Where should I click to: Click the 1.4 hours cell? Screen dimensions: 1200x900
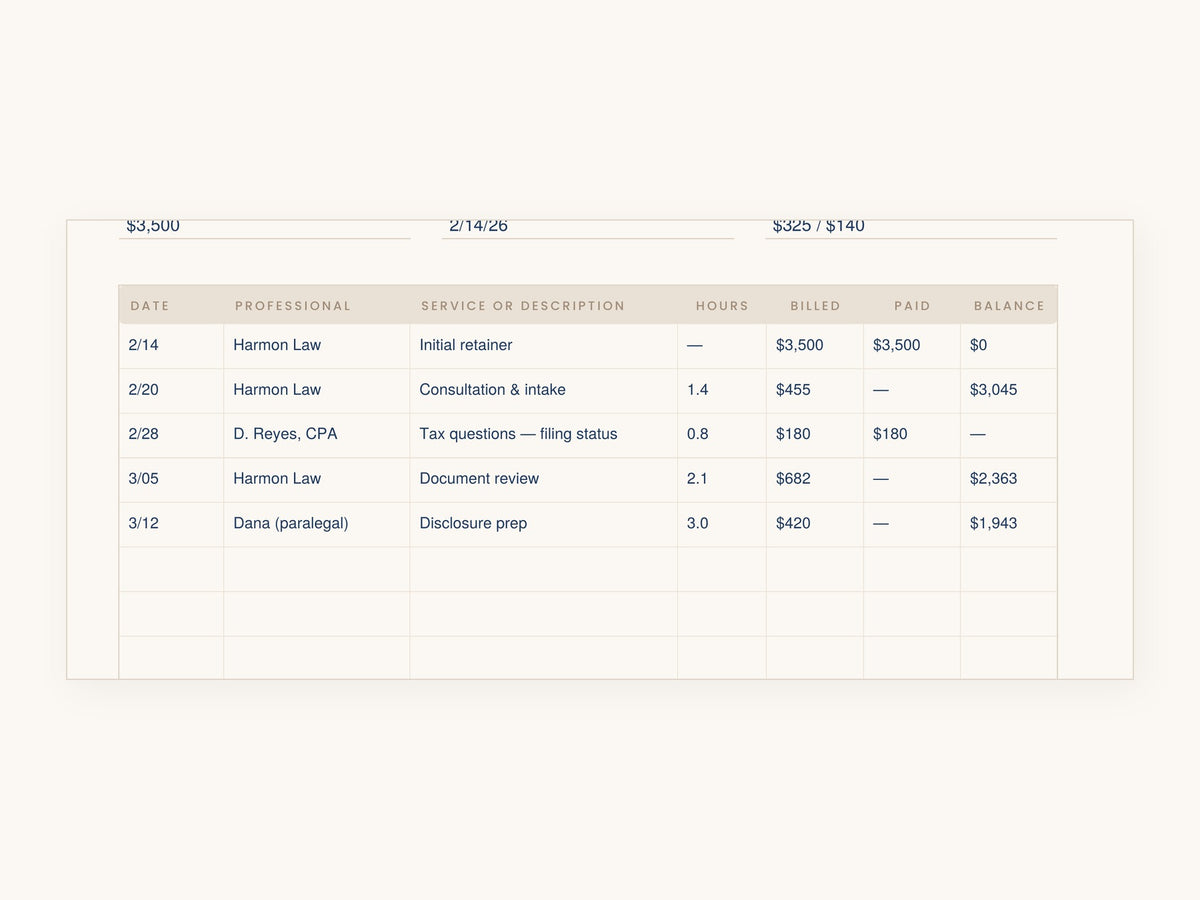[722, 391]
